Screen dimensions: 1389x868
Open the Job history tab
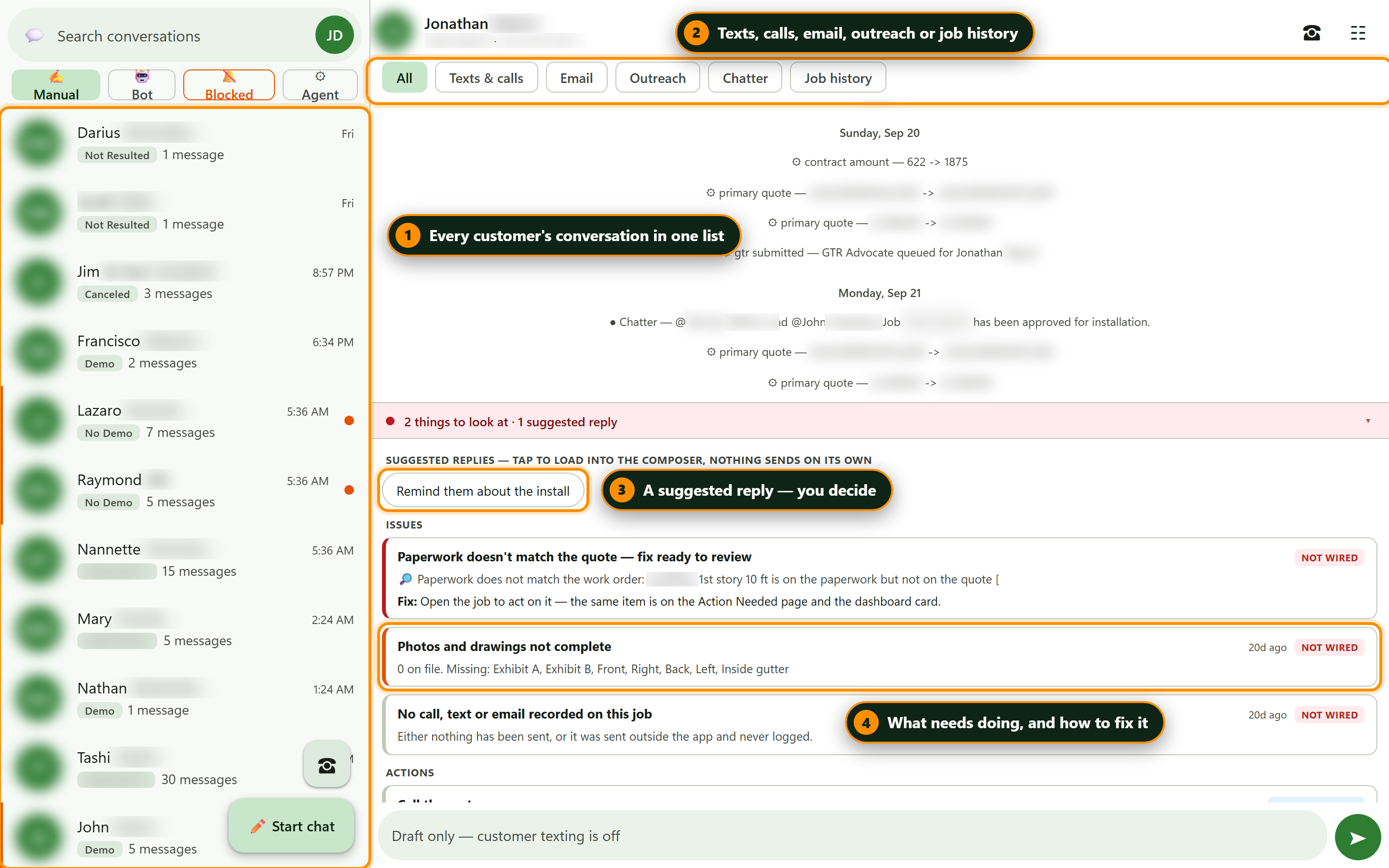tap(838, 78)
